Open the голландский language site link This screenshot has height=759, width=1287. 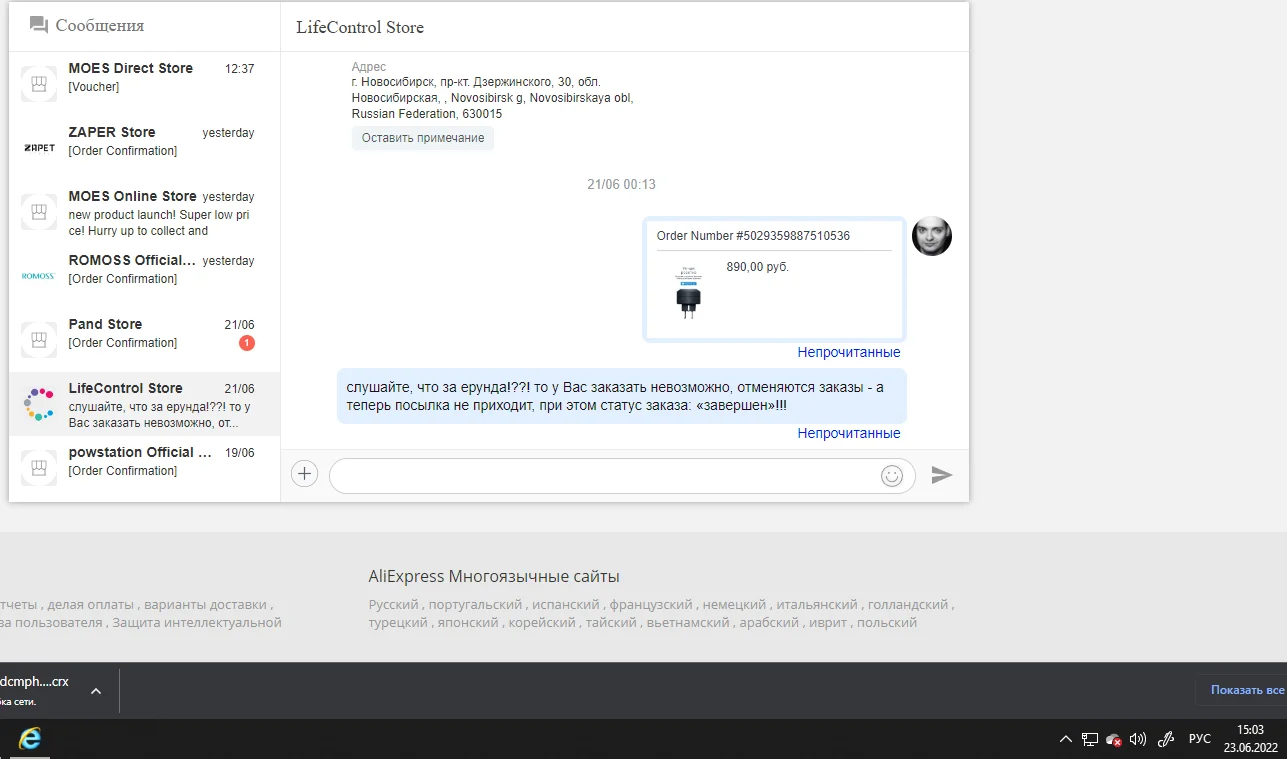click(908, 605)
